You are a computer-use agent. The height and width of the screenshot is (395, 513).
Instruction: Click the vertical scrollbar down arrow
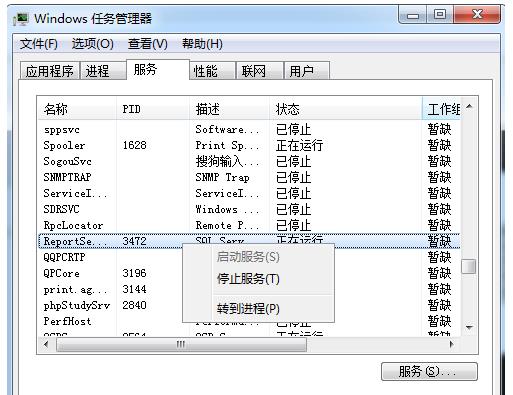(469, 327)
